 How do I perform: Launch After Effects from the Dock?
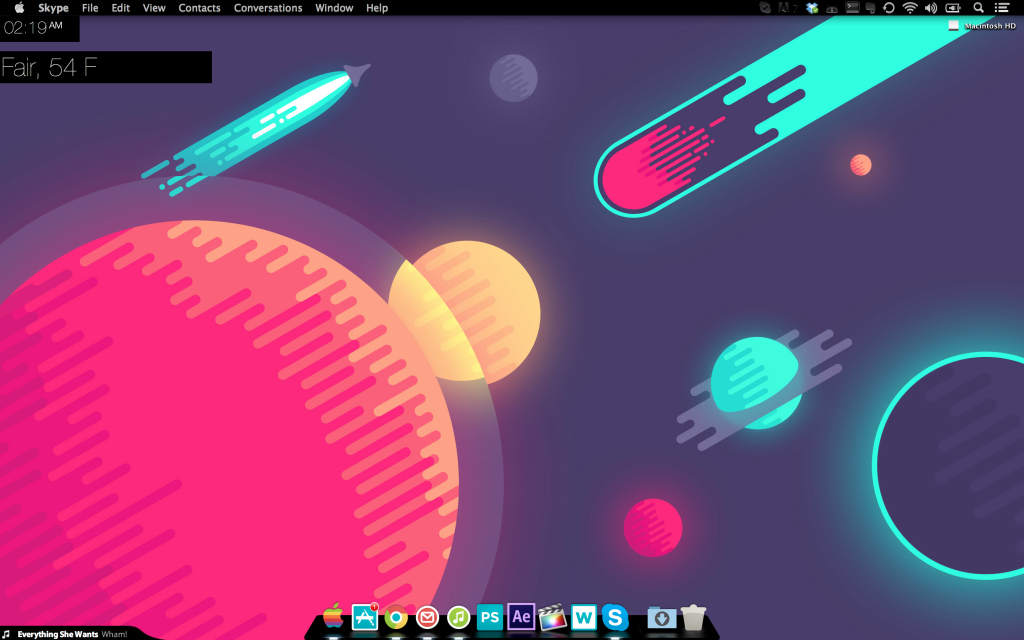(521, 616)
